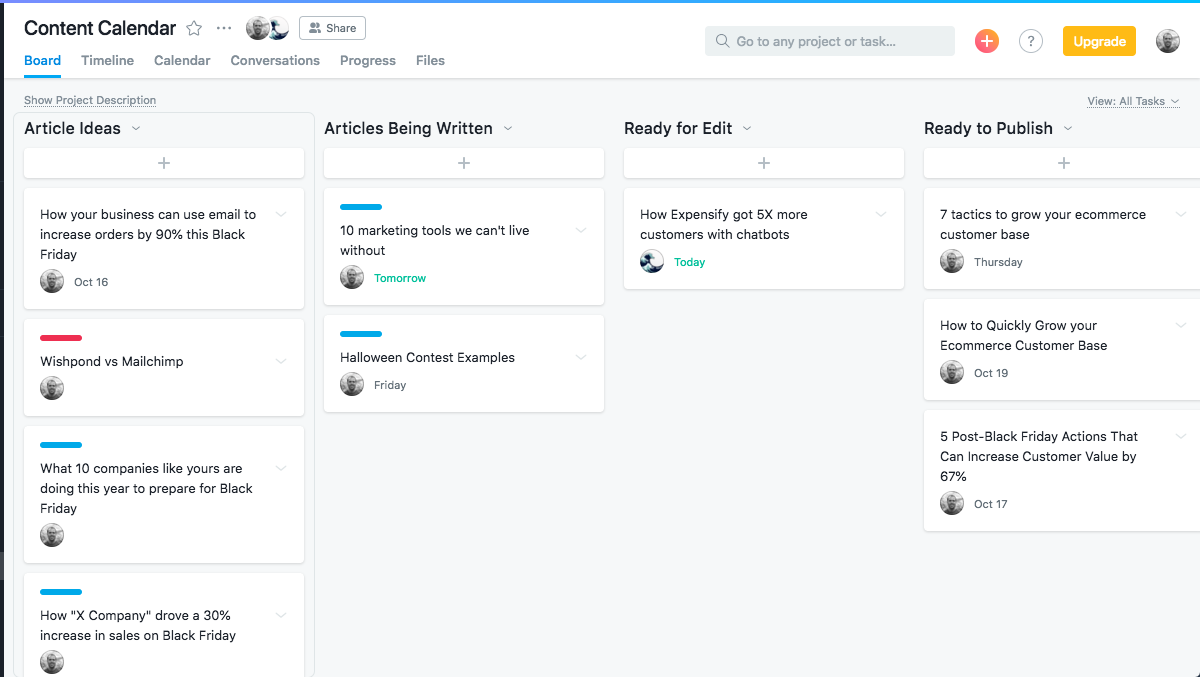This screenshot has width=1200, height=677.
Task: Click the Tomorrow due date on marketing tools card
Action: coord(400,278)
